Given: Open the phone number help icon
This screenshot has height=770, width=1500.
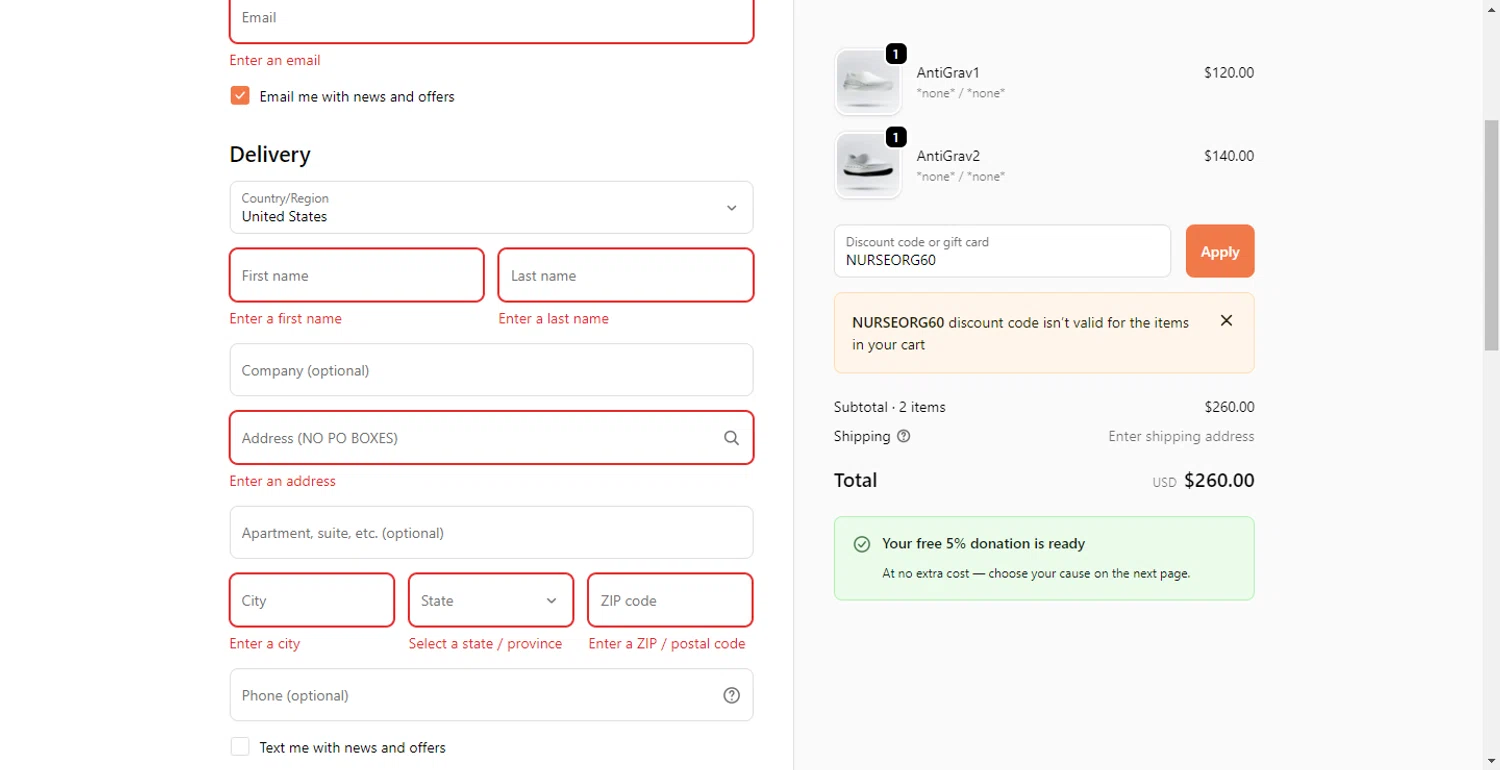Looking at the screenshot, I should pos(732,695).
